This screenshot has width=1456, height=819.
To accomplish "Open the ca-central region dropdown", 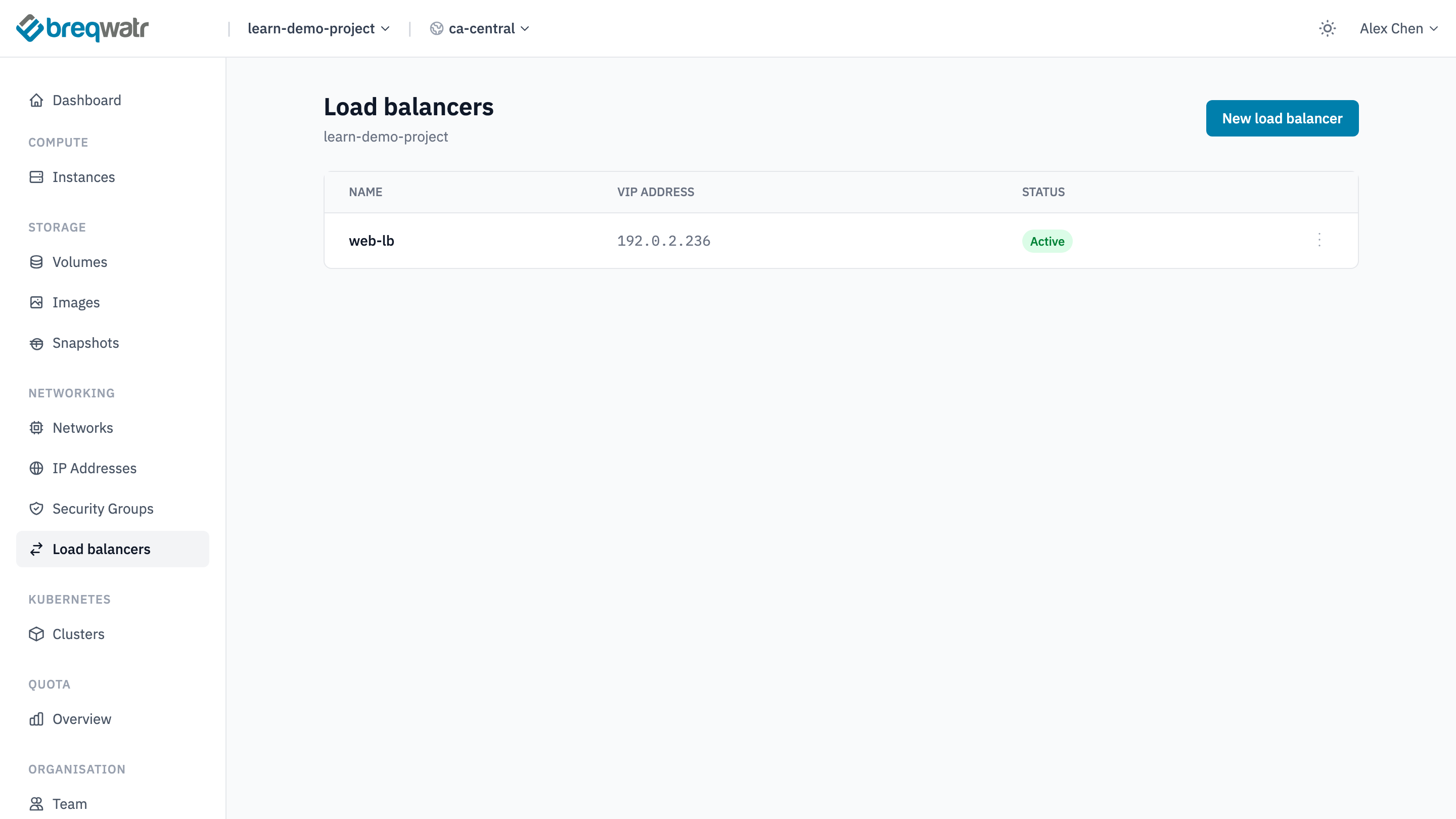I will point(479,28).
